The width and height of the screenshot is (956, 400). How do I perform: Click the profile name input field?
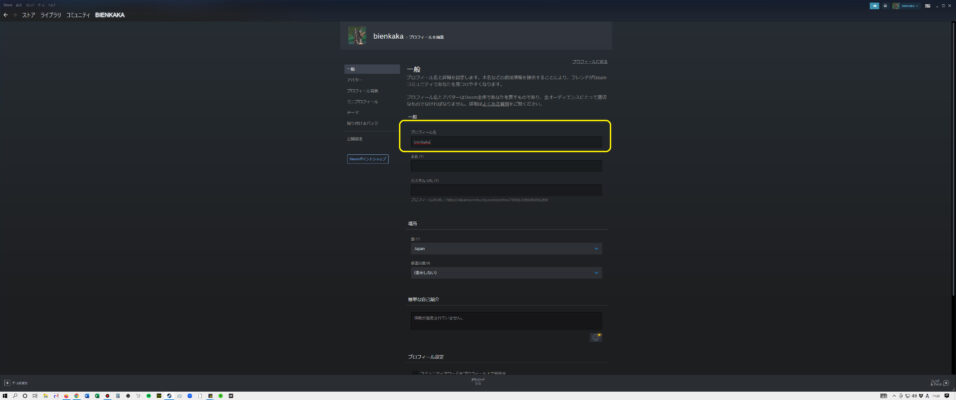505,142
